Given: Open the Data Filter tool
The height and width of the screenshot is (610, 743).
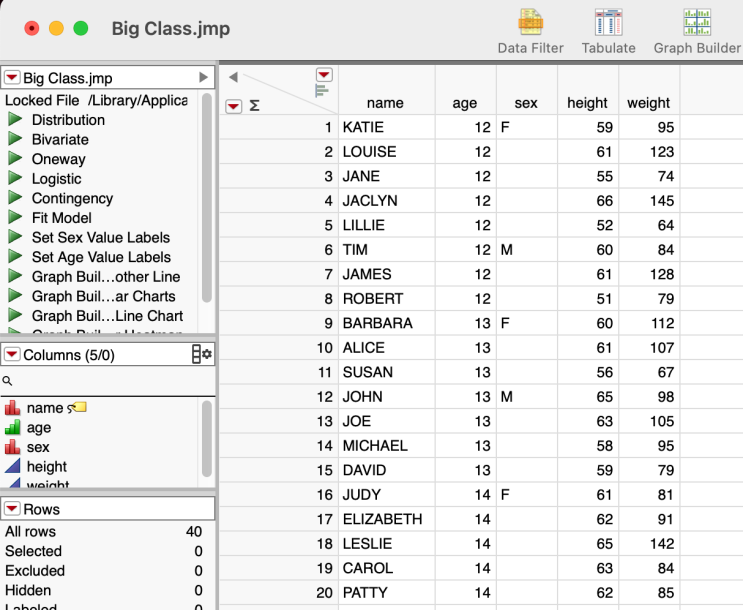Looking at the screenshot, I should point(530,31).
